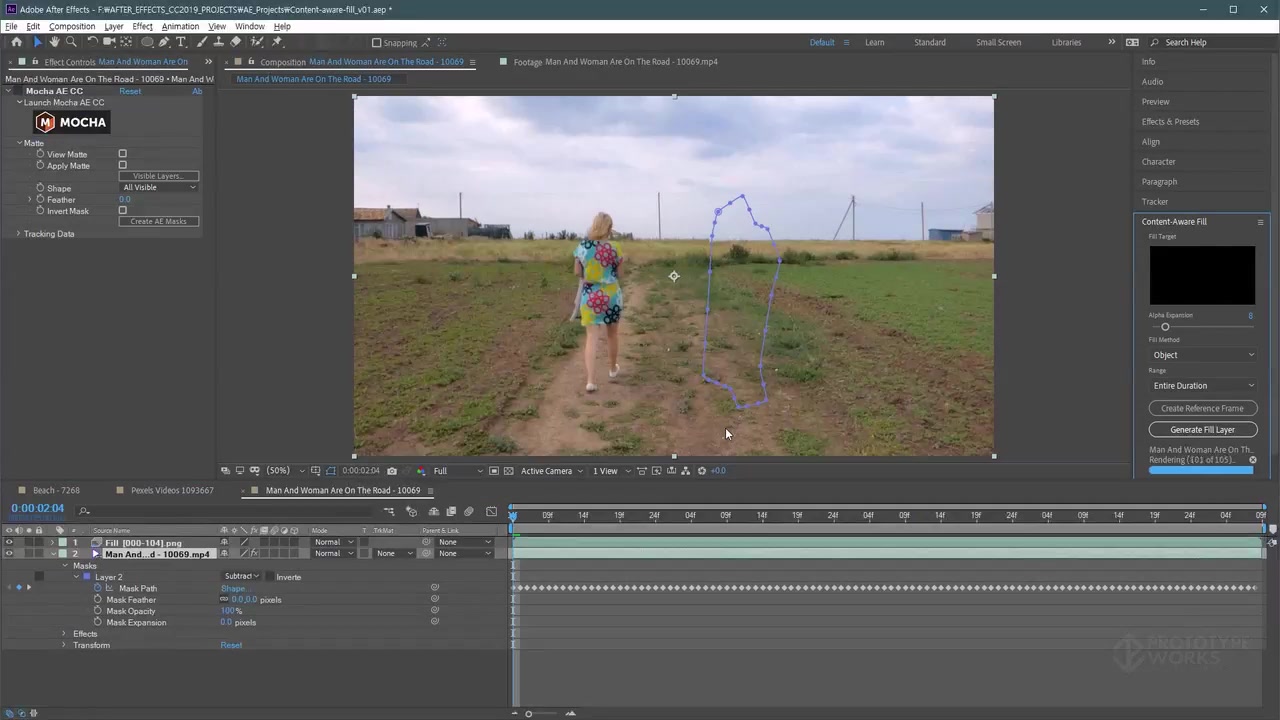Choose the Horizontal Type tool
The height and width of the screenshot is (720, 1280).
coord(181,42)
